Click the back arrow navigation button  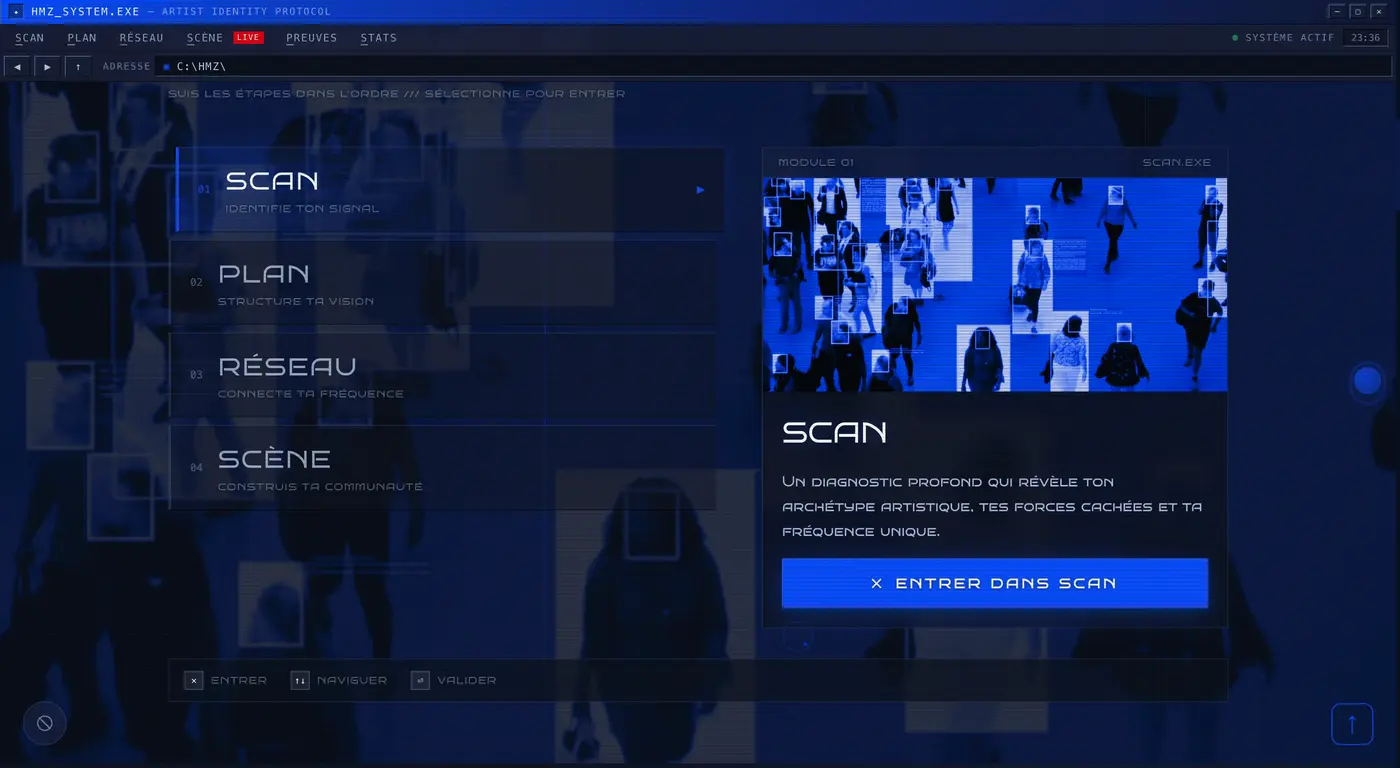(x=17, y=67)
